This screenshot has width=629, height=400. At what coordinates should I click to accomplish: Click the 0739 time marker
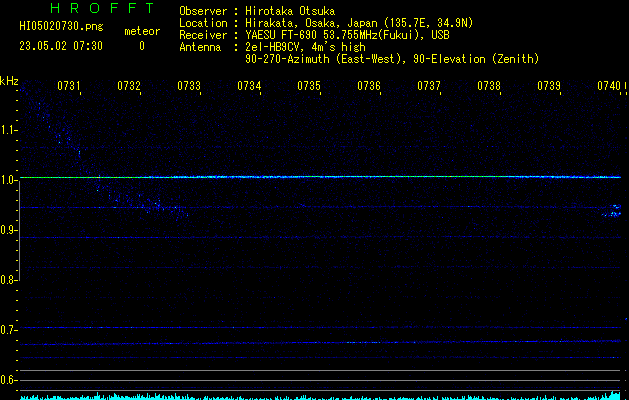click(x=549, y=86)
